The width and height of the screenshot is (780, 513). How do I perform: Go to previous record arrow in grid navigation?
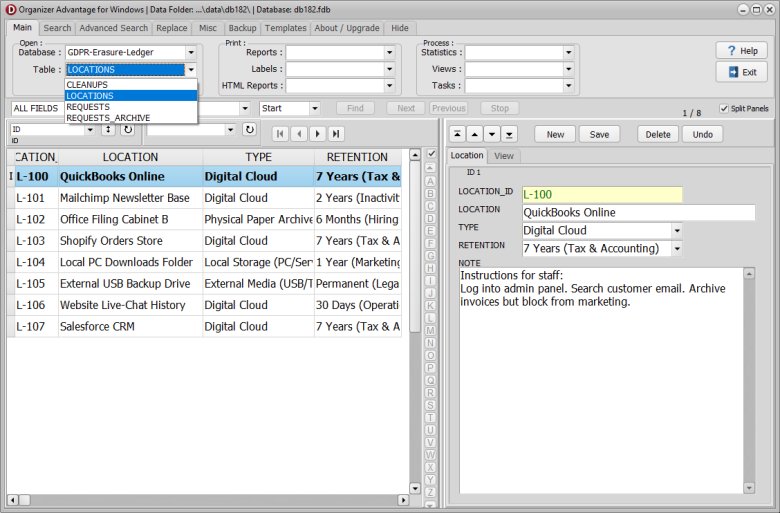(x=299, y=134)
